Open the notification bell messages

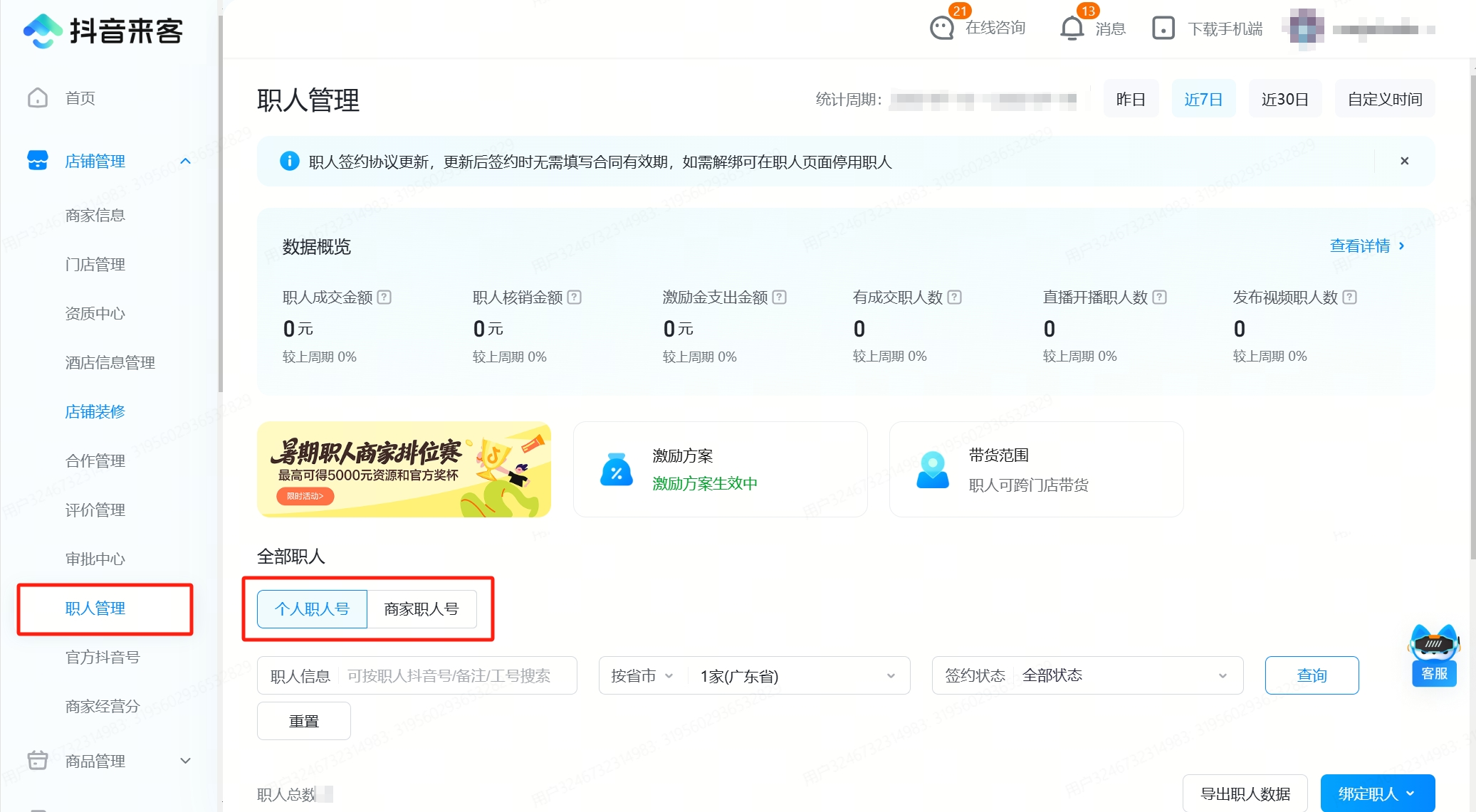[x=1072, y=28]
